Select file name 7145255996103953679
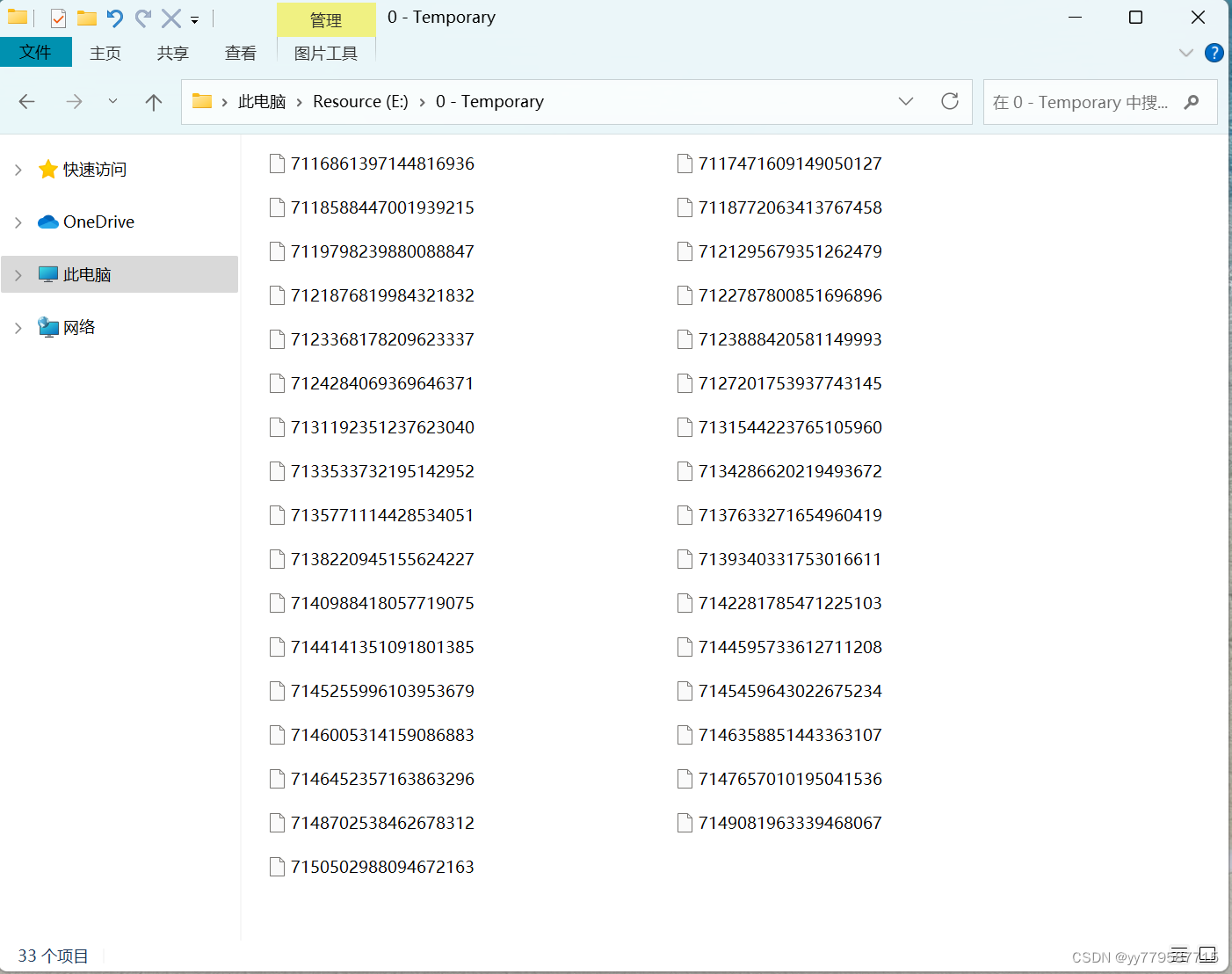 [x=382, y=691]
